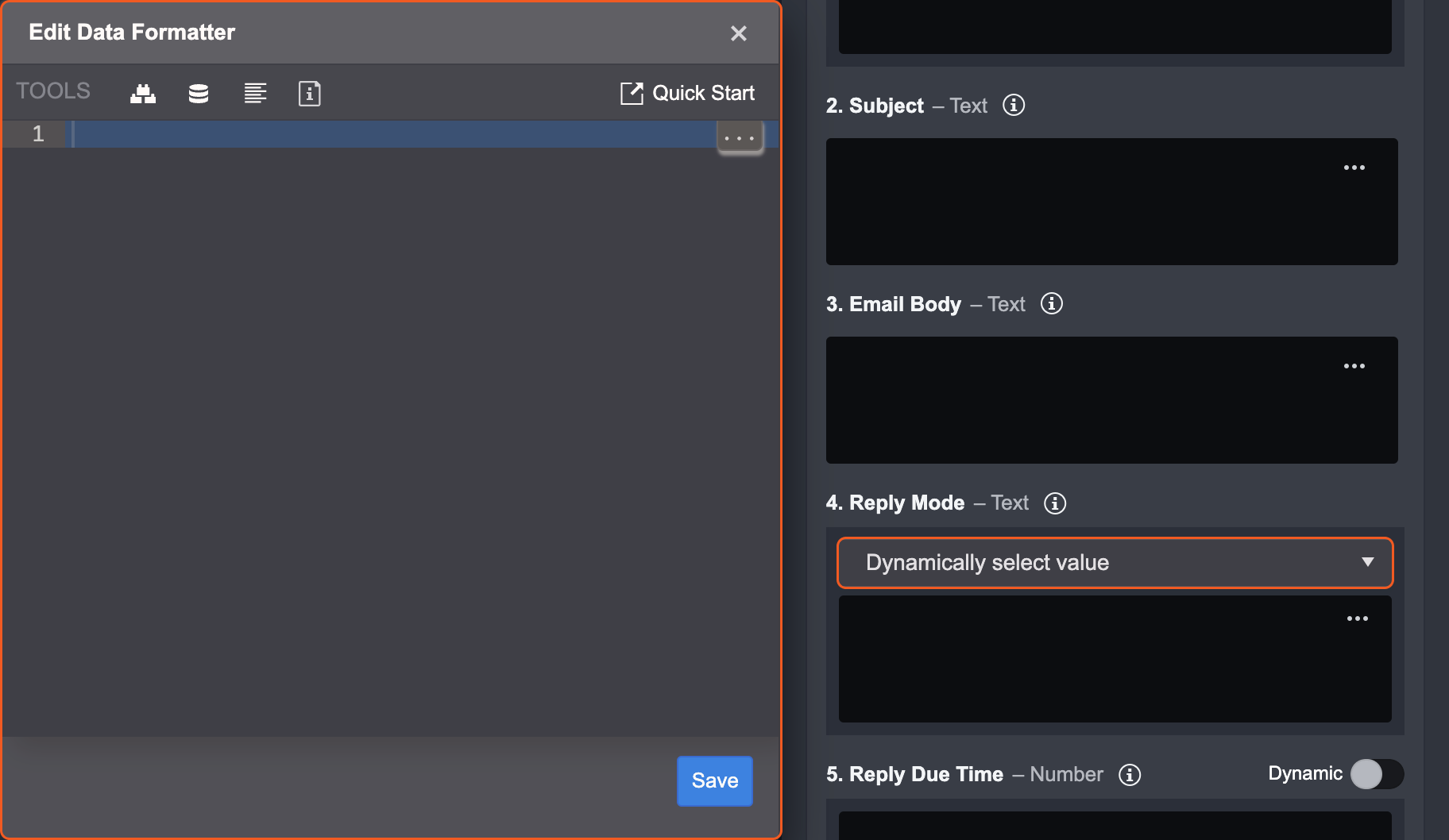The image size is (1449, 840).
Task: Click the ellipsis button in editor line 1
Action: [740, 138]
